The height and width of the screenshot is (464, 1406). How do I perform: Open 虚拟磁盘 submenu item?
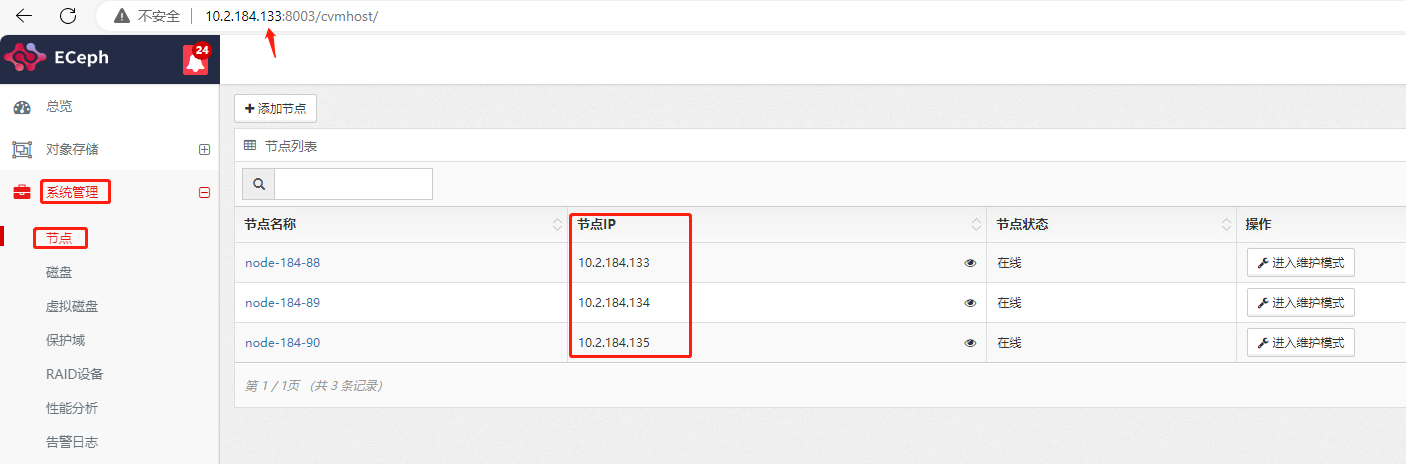pyautogui.click(x=72, y=306)
